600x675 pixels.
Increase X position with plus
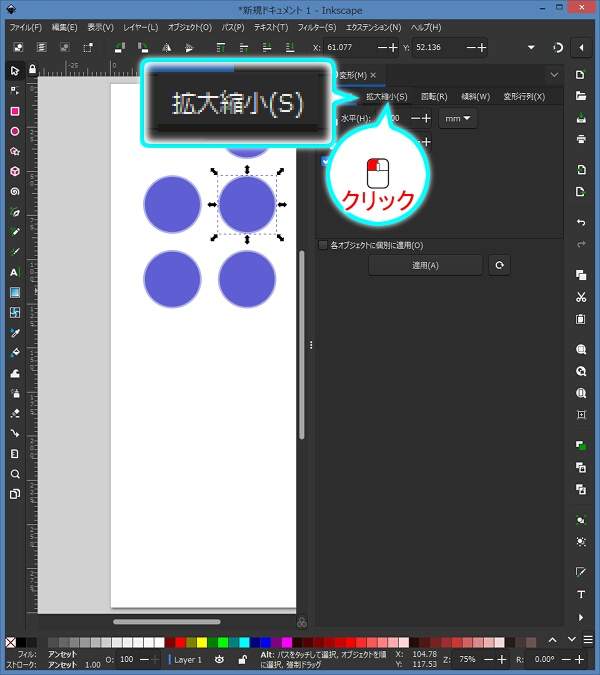[x=393, y=47]
